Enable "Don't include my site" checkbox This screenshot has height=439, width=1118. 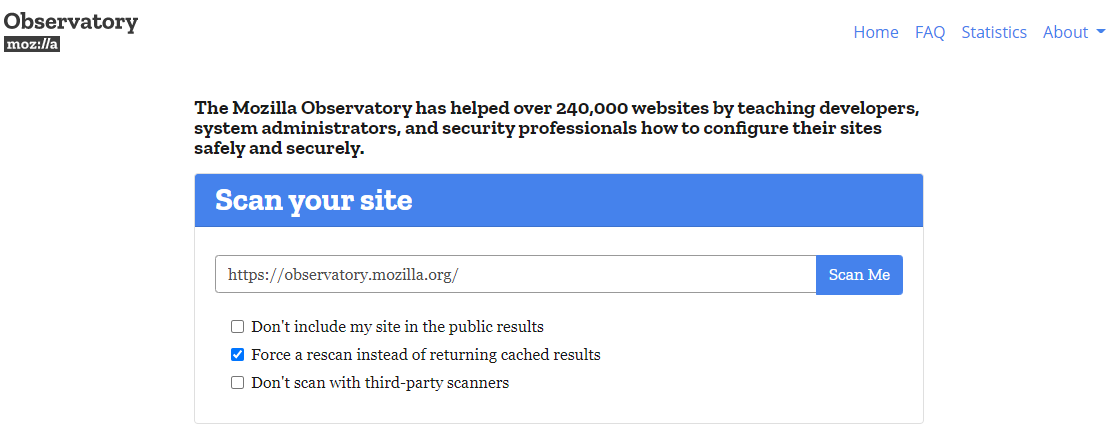[237, 327]
